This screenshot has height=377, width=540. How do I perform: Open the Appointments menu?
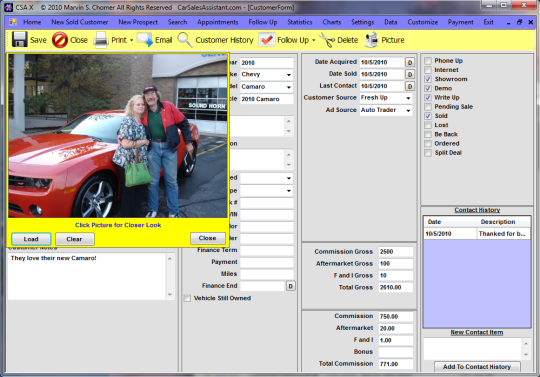[218, 22]
